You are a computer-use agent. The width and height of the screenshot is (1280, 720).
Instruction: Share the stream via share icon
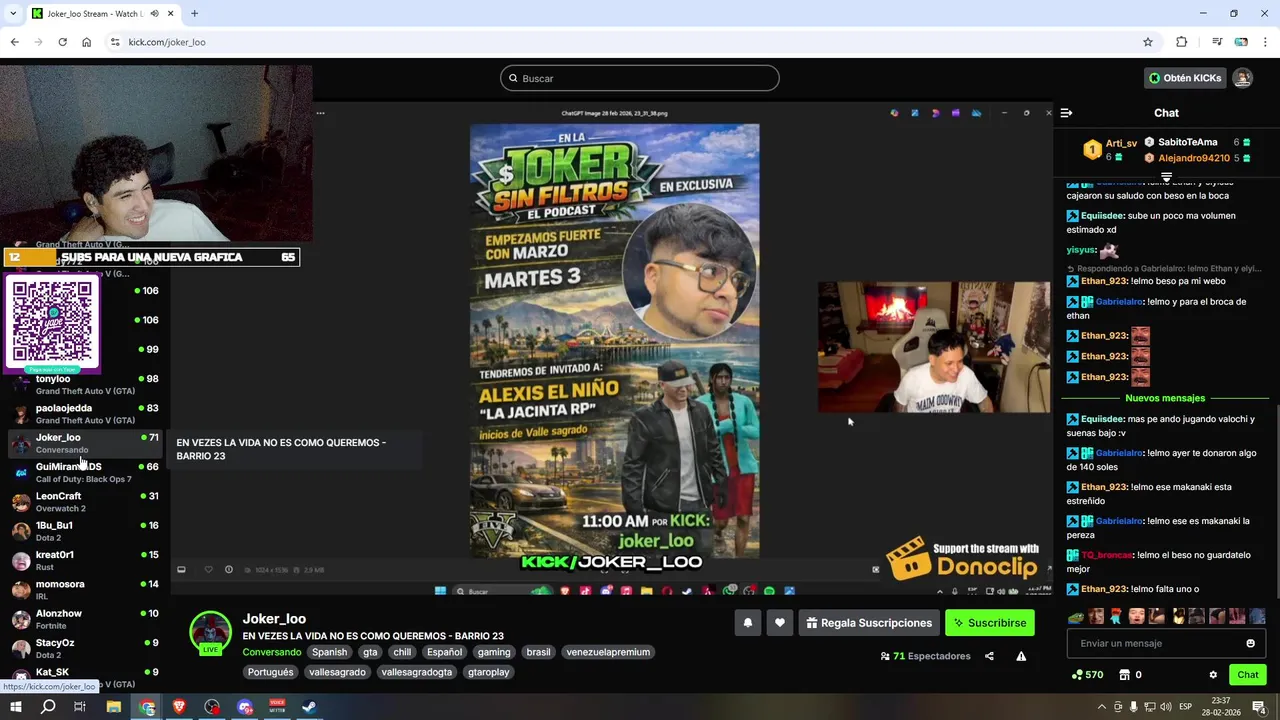click(x=989, y=656)
